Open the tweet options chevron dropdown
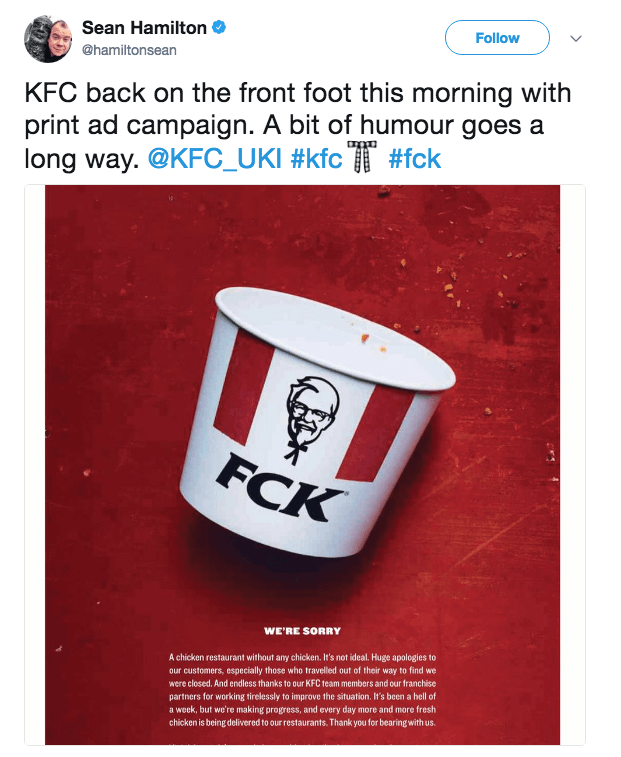621x757 pixels. pos(576,38)
